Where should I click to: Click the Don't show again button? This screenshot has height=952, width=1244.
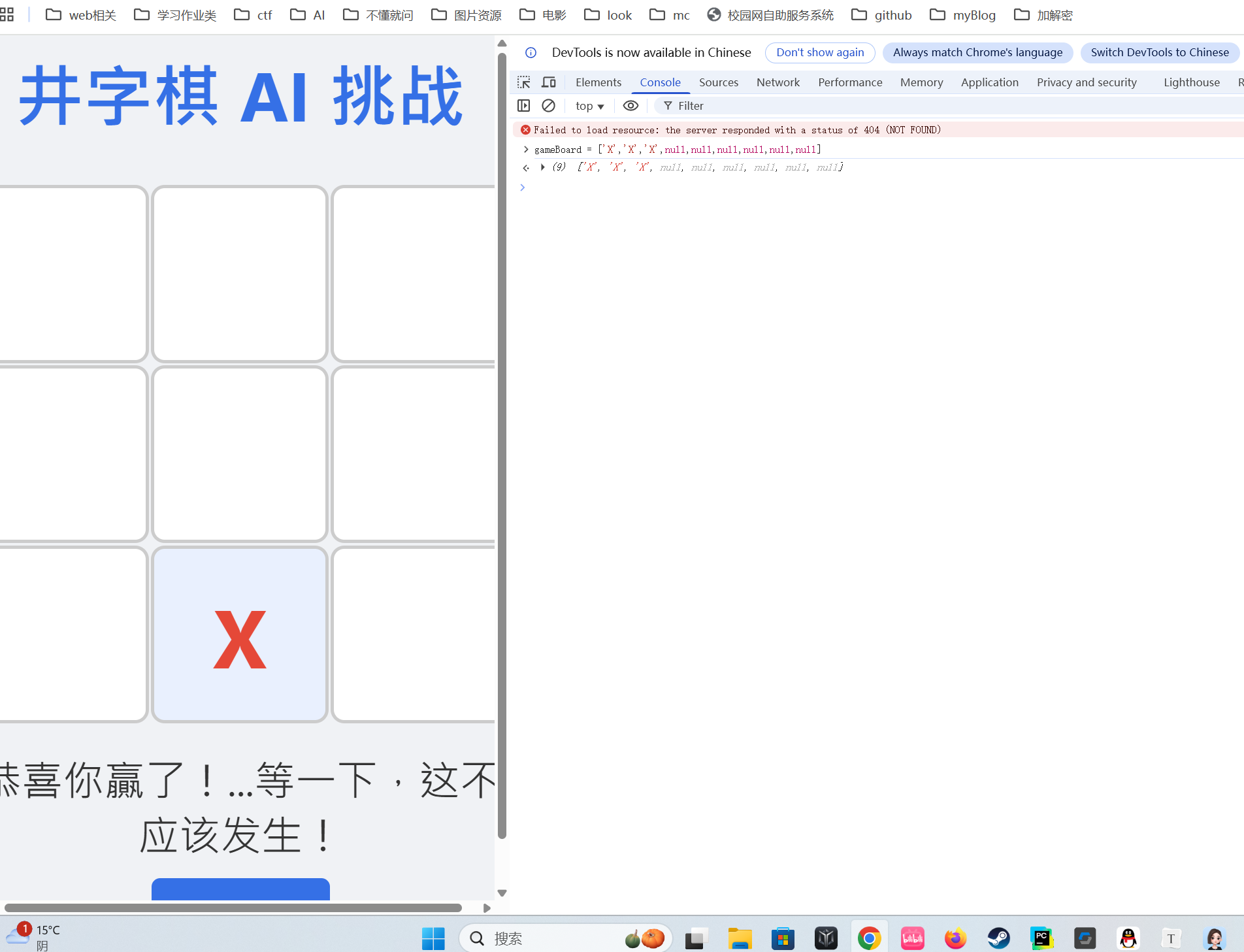pos(819,52)
